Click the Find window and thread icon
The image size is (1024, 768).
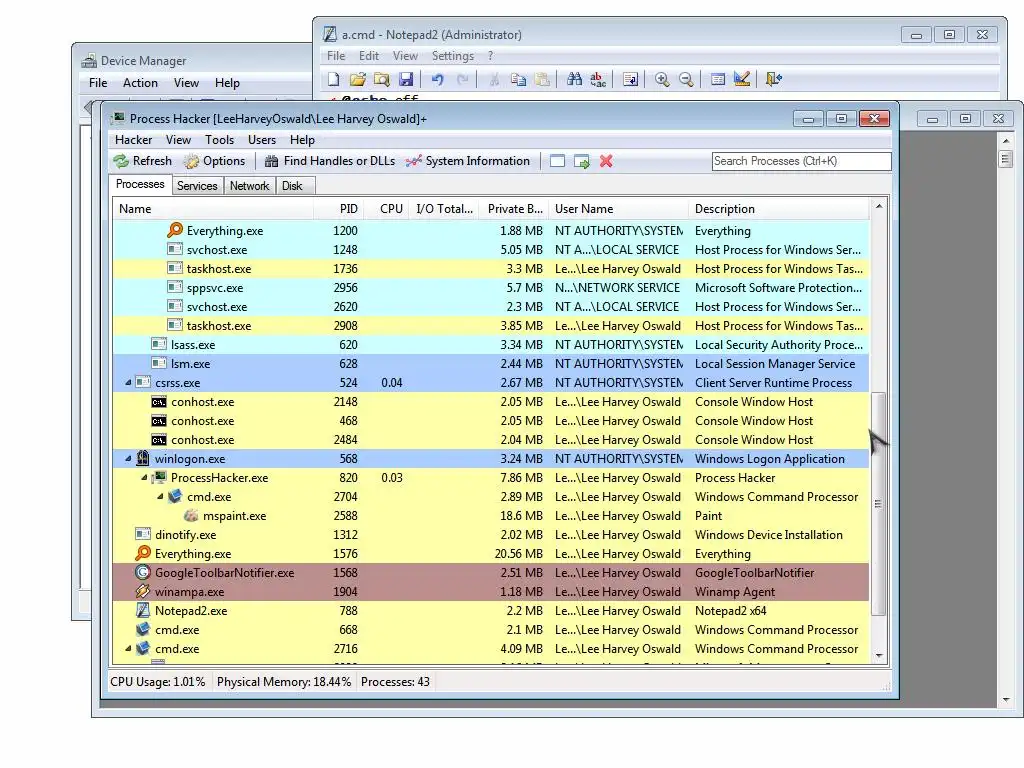[x=581, y=161]
